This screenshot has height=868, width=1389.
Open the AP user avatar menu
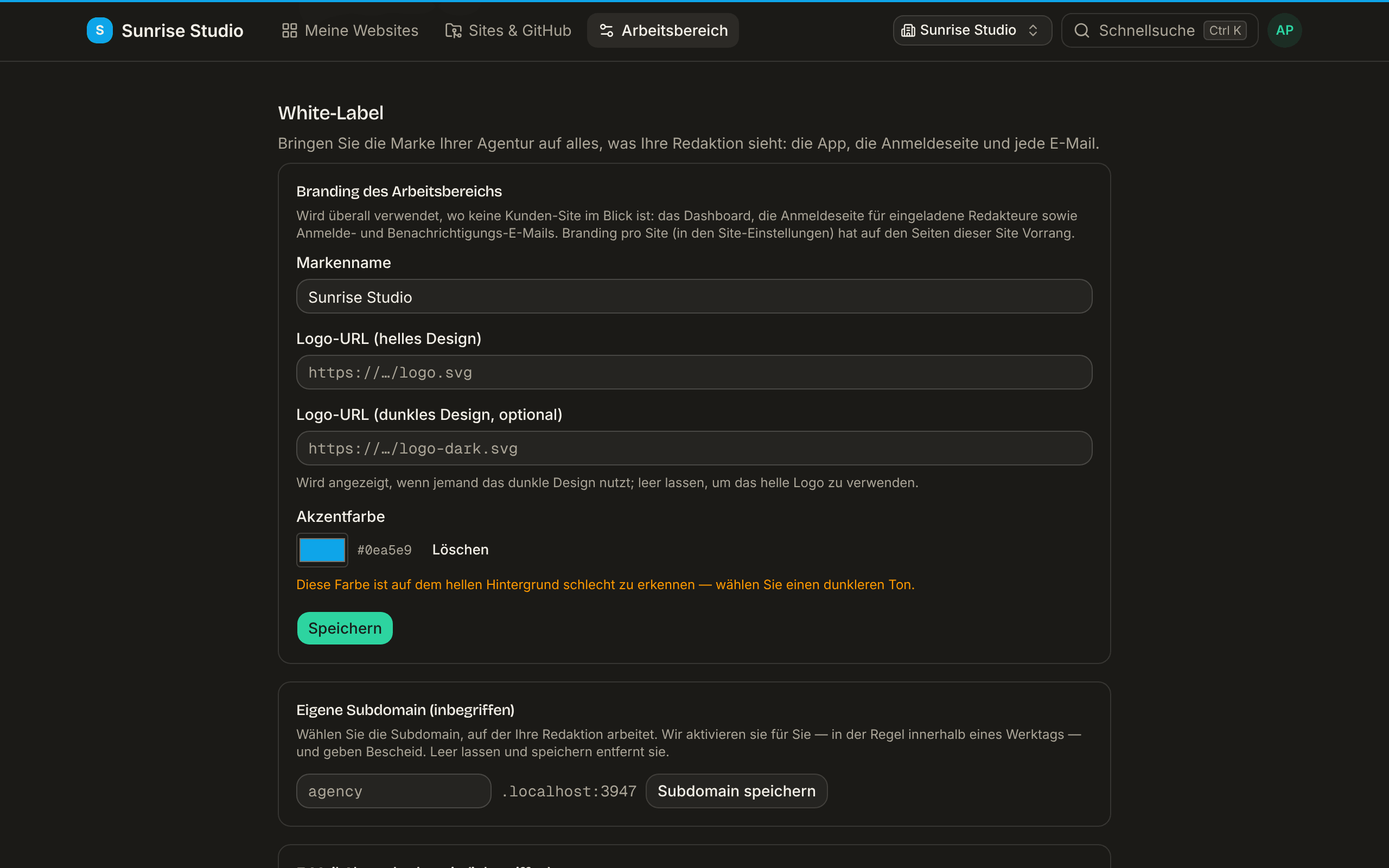pyautogui.click(x=1284, y=30)
